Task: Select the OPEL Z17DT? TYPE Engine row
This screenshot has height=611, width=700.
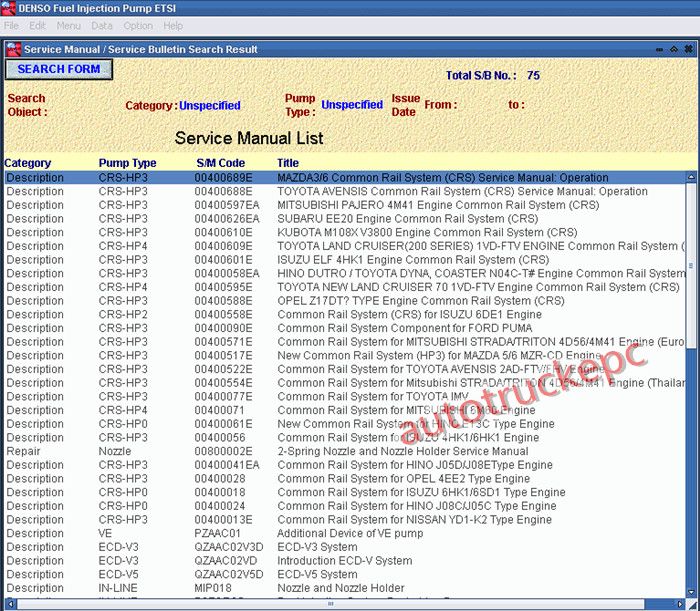Action: pyautogui.click(x=345, y=301)
